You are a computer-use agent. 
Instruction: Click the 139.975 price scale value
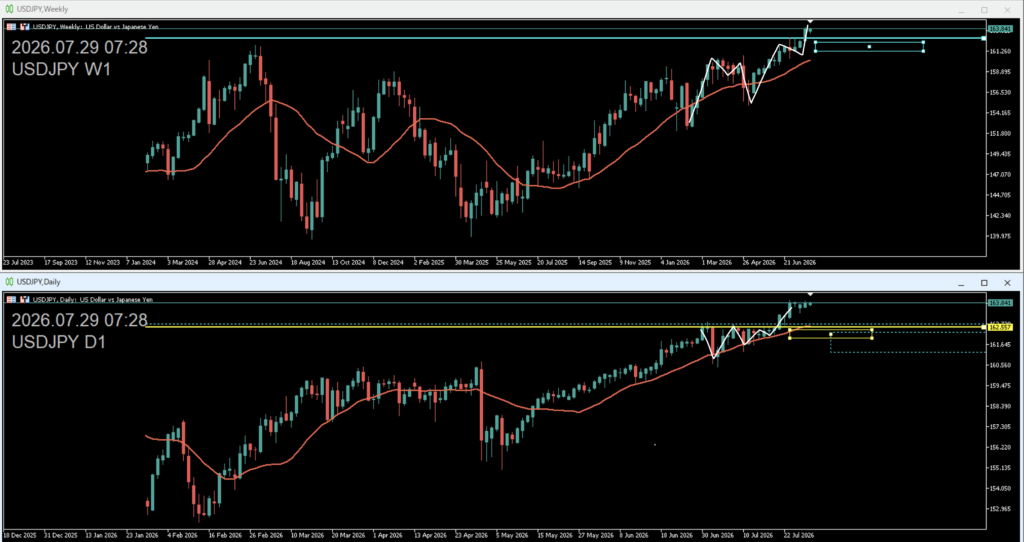tap(999, 236)
